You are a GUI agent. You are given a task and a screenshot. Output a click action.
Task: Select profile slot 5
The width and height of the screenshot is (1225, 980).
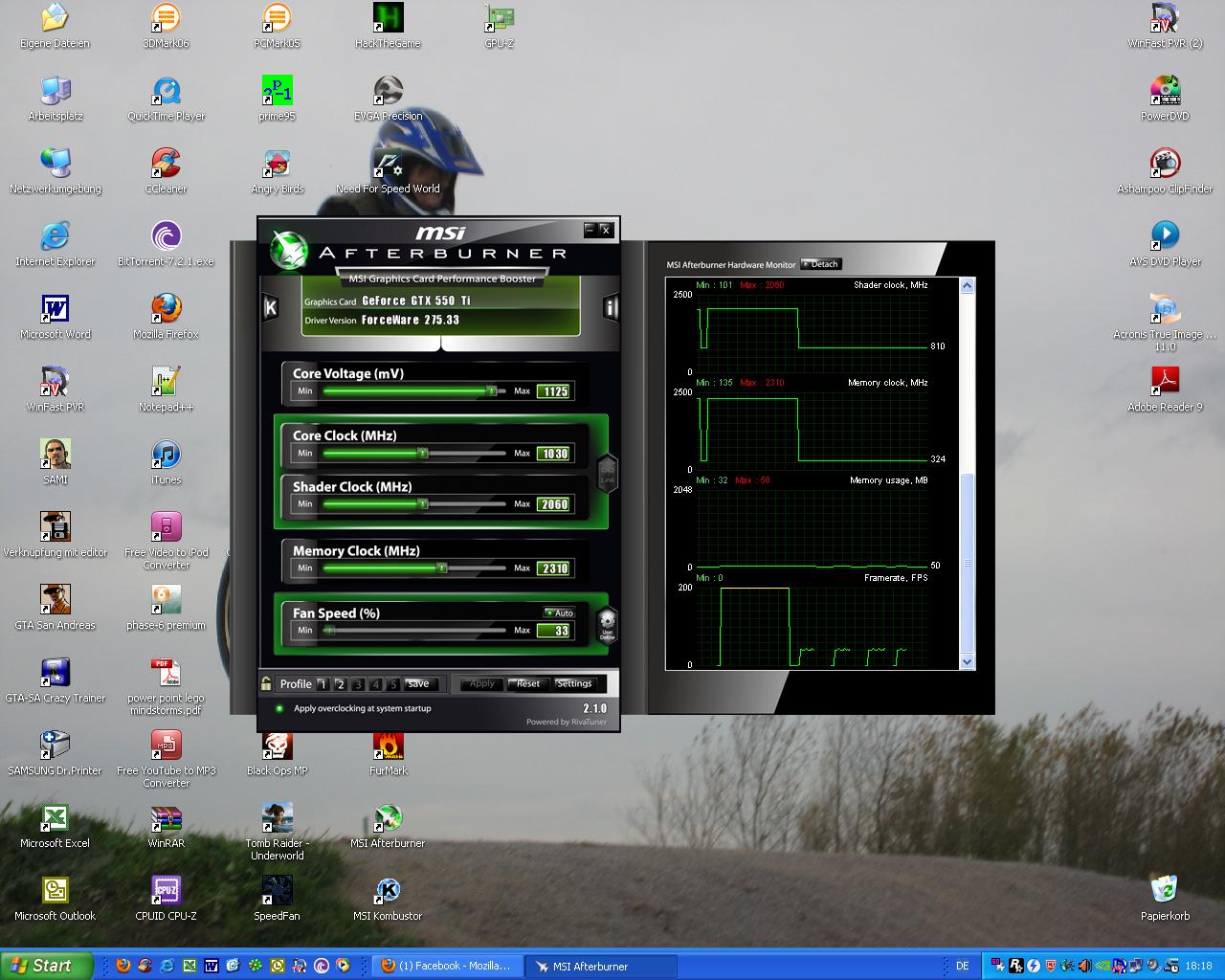pos(392,684)
